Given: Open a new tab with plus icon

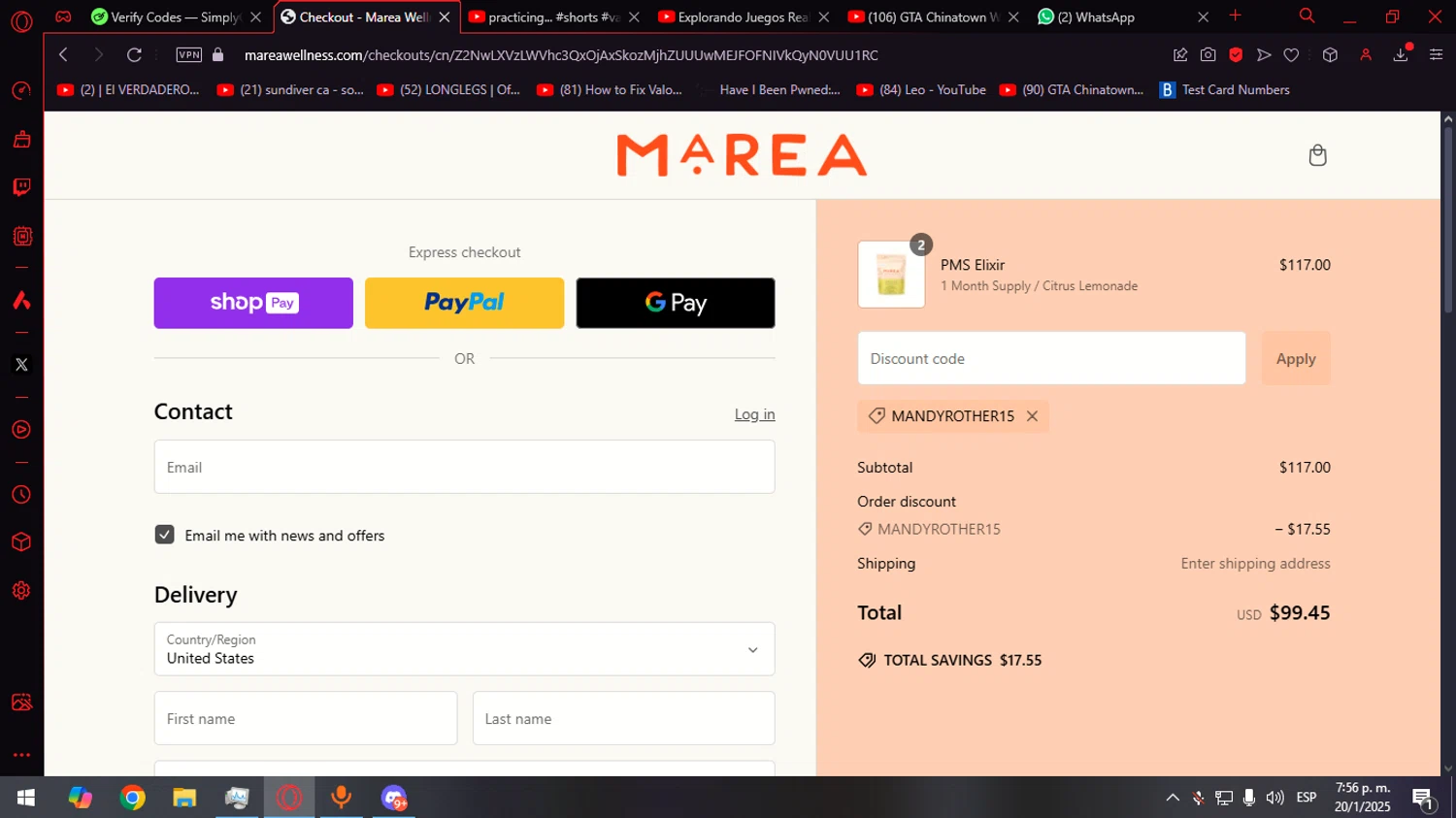Looking at the screenshot, I should (x=1235, y=16).
